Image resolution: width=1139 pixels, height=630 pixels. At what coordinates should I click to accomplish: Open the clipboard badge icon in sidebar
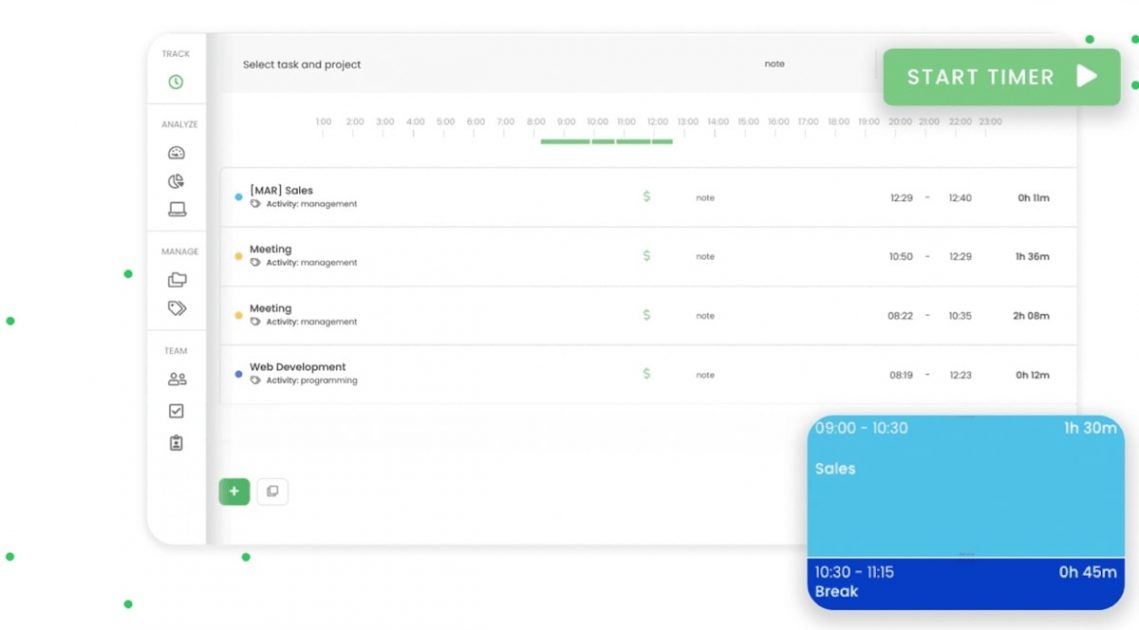coord(176,443)
